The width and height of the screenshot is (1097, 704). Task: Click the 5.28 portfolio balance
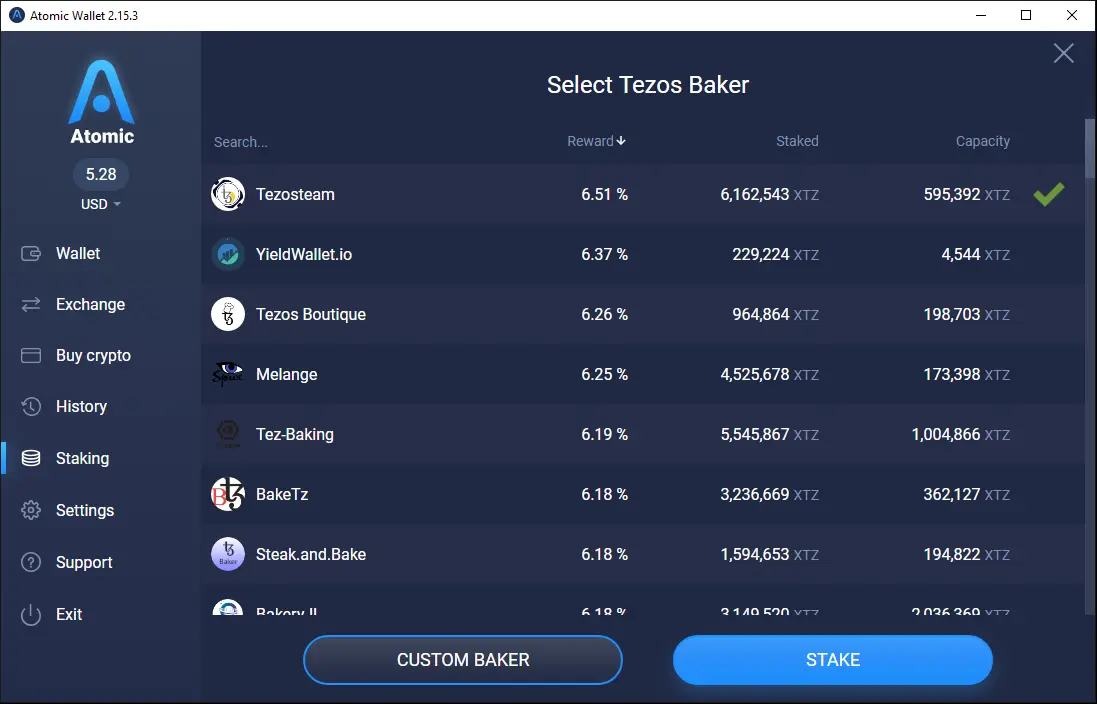tap(101, 174)
